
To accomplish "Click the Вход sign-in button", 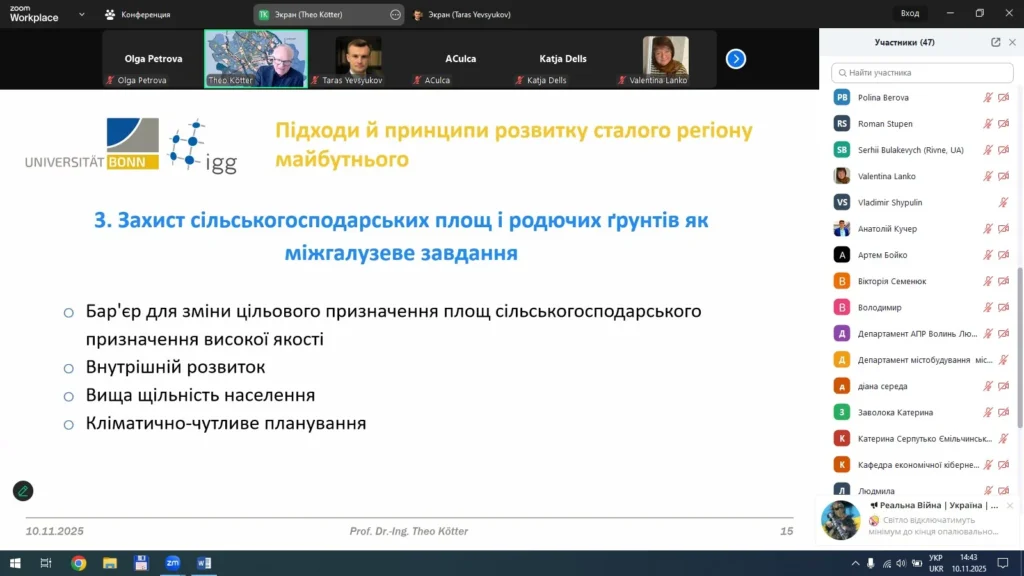I will [x=909, y=13].
